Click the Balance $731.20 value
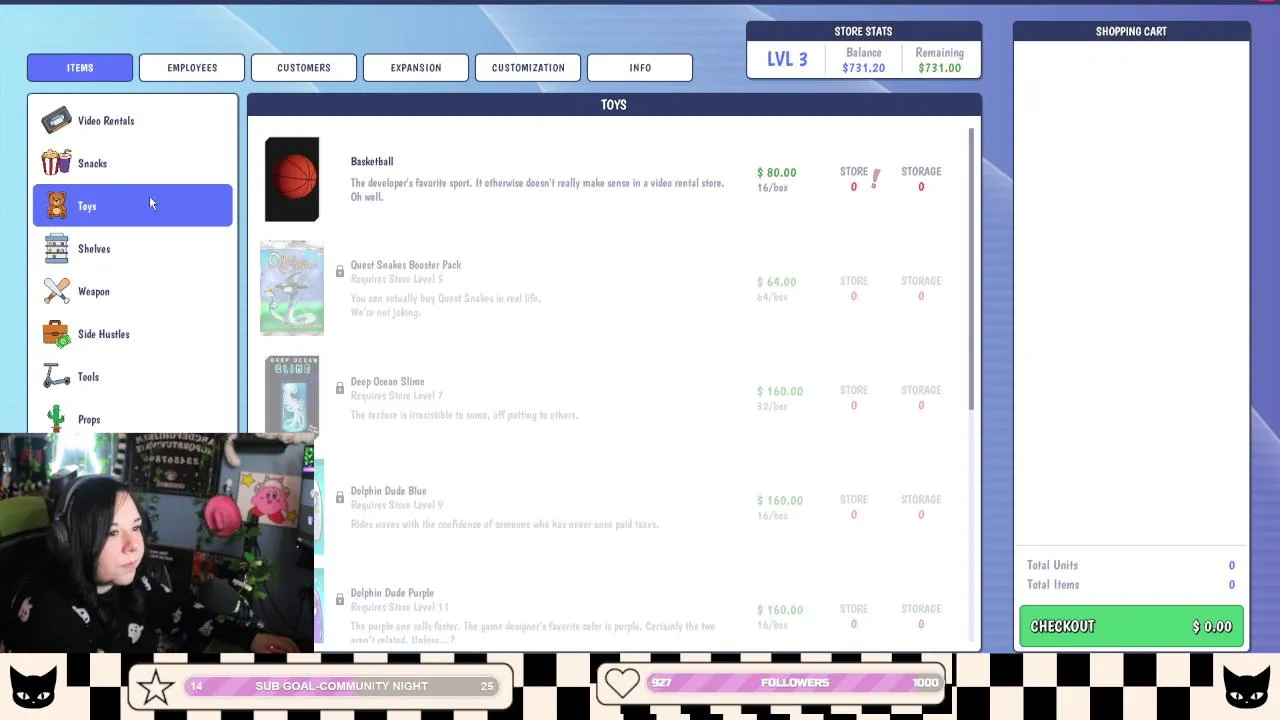Screen dimensions: 1280x720 pyautogui.click(x=863, y=68)
